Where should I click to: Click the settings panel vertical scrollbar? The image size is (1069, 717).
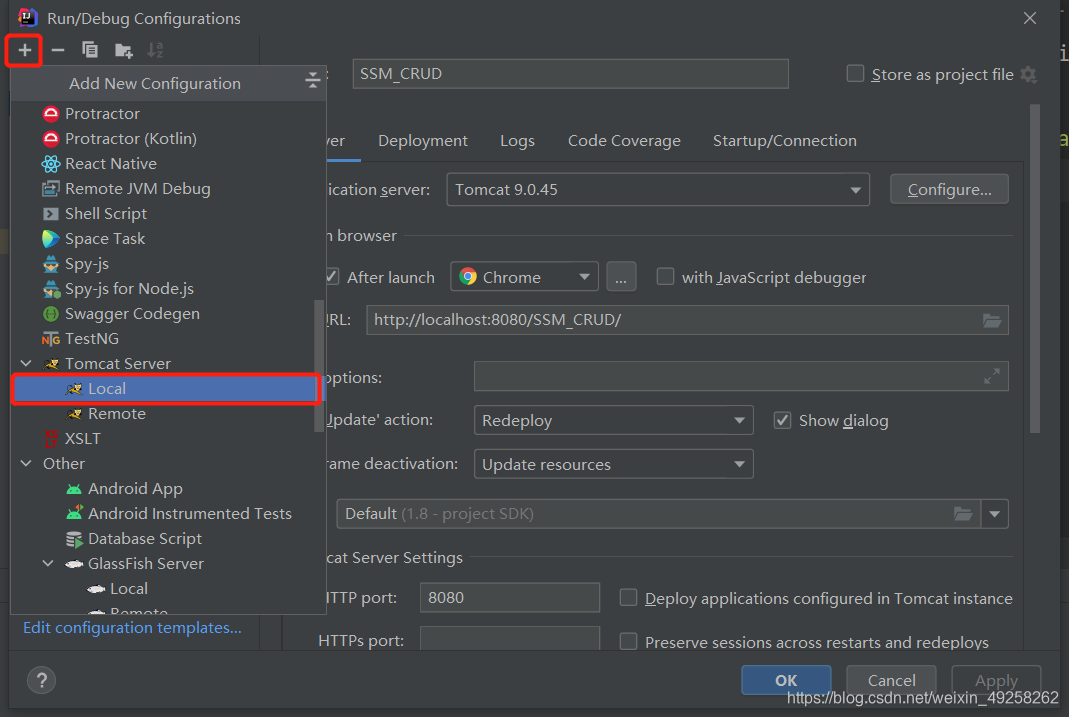(1034, 269)
